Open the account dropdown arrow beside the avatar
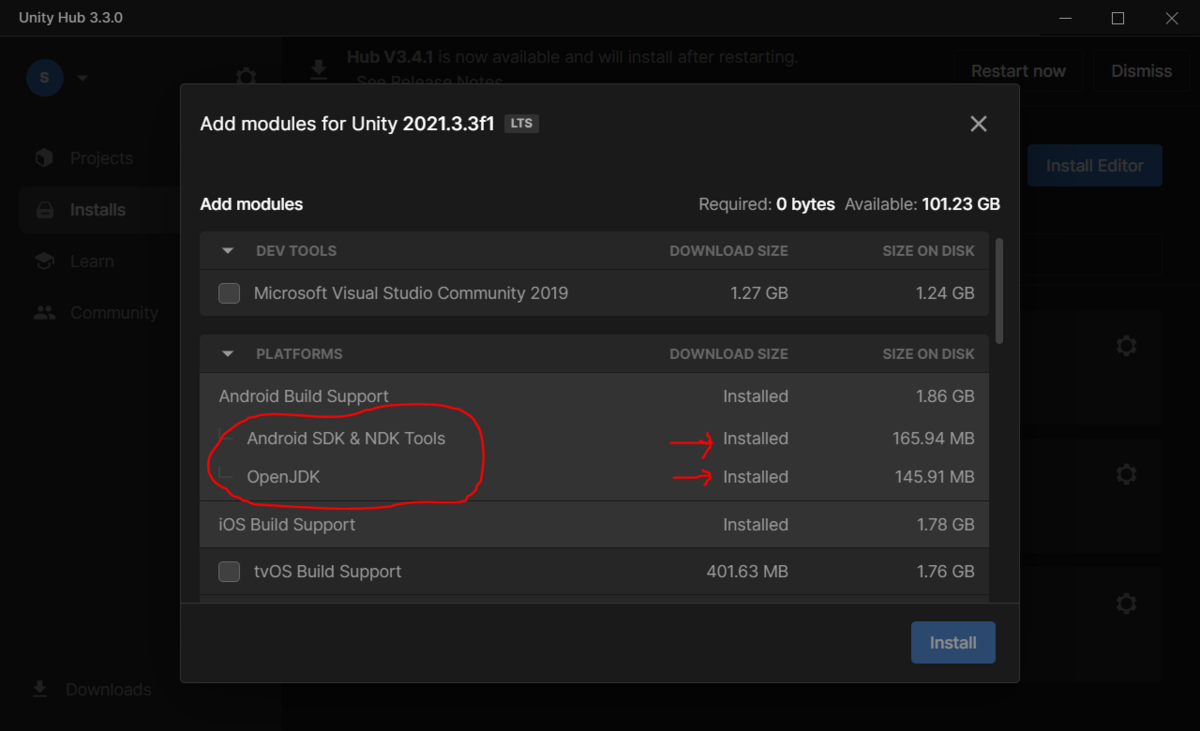Image resolution: width=1200 pixels, height=731 pixels. (x=82, y=78)
